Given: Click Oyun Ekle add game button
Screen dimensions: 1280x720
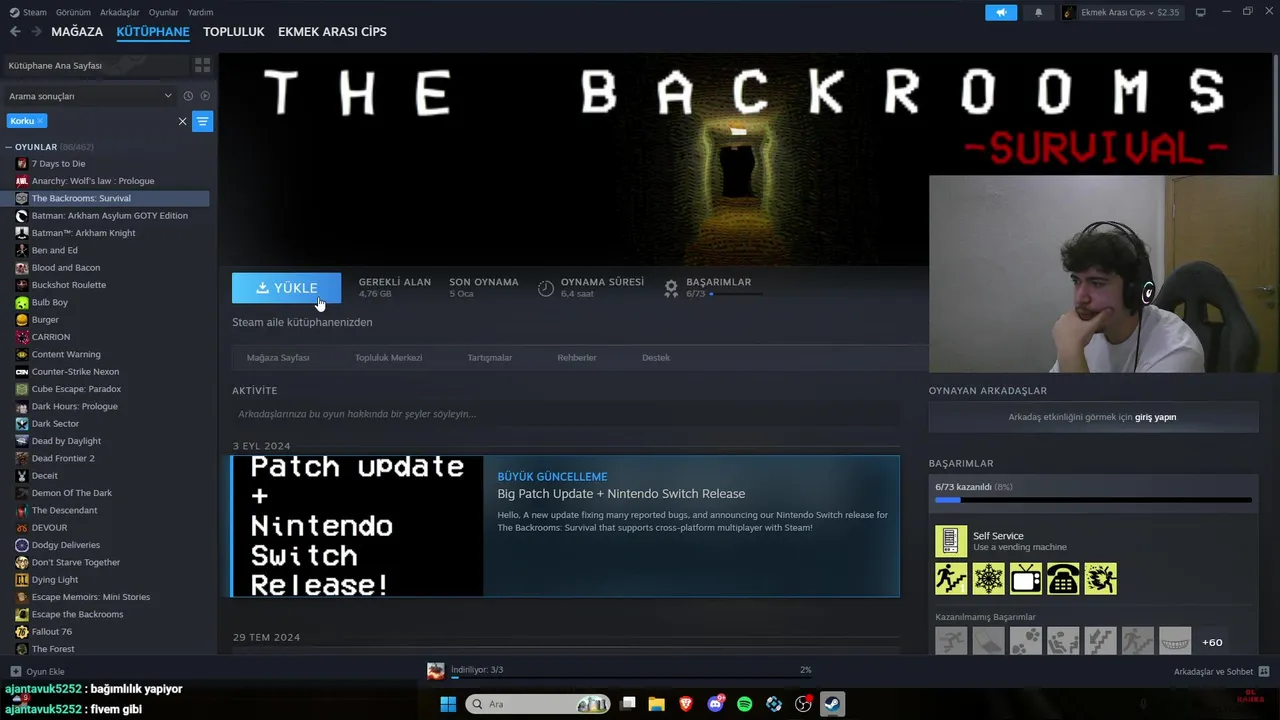Looking at the screenshot, I should (x=38, y=671).
